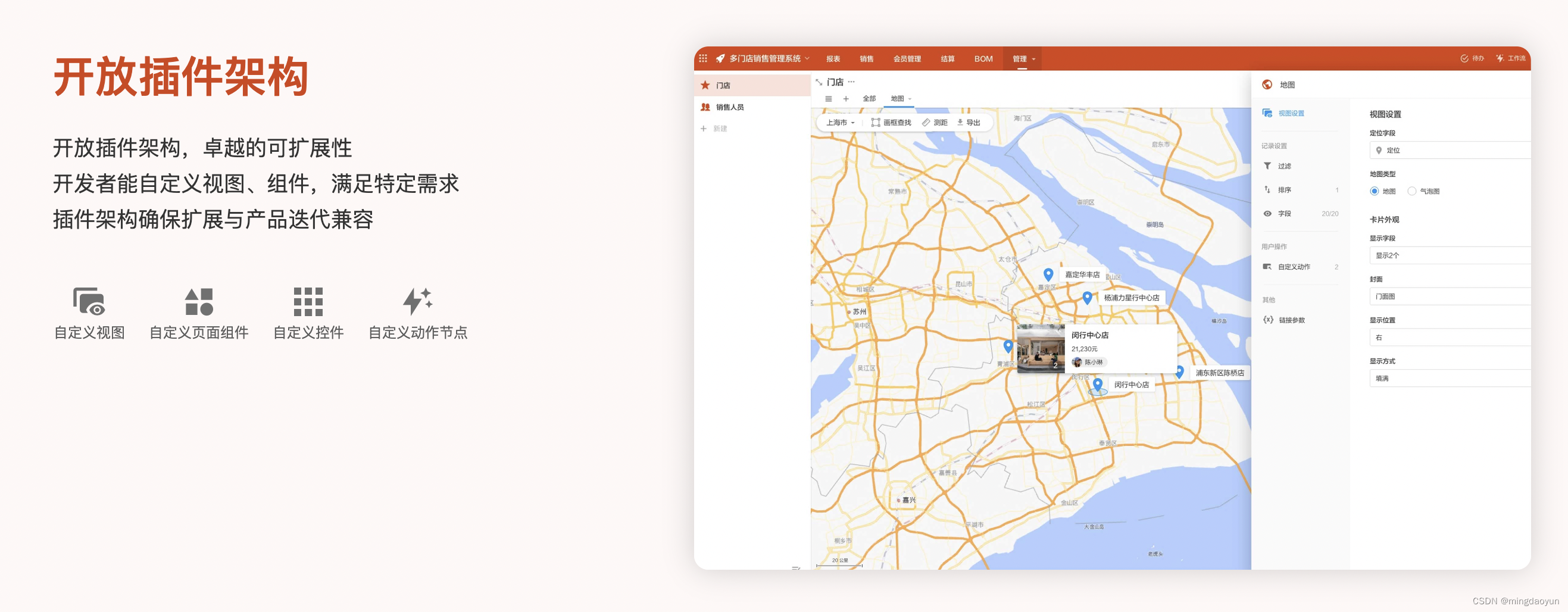Open the BOM menu

[x=983, y=58]
